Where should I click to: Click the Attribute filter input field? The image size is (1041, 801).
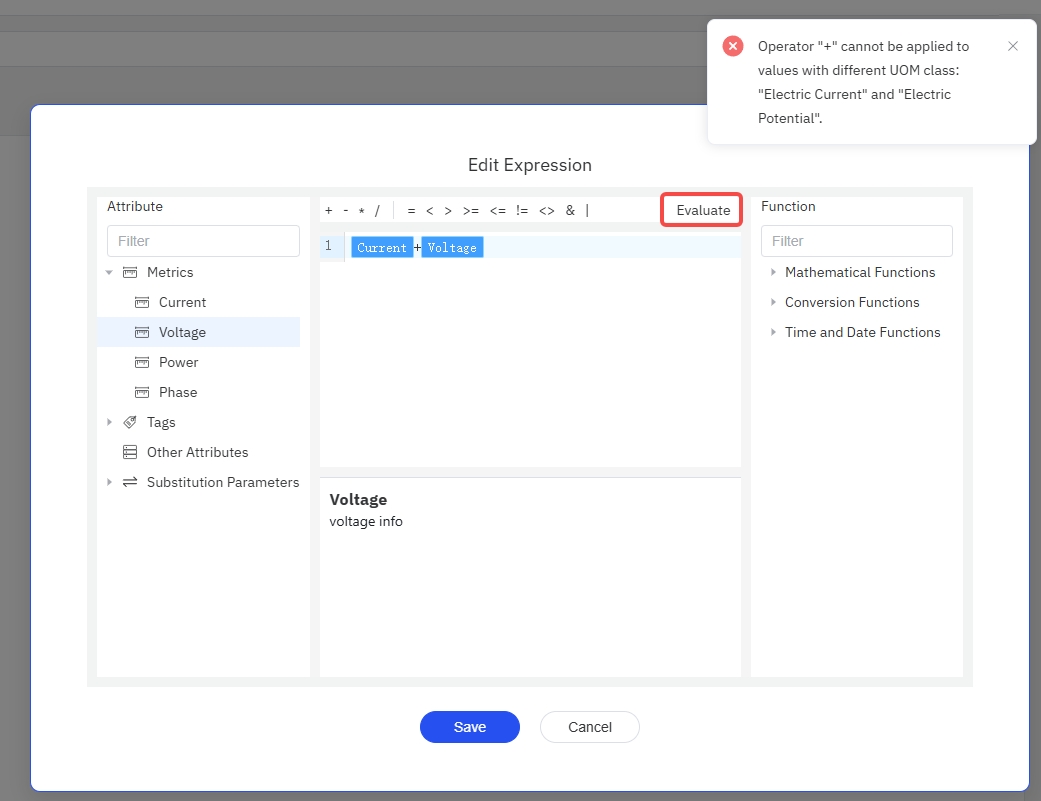click(x=203, y=241)
